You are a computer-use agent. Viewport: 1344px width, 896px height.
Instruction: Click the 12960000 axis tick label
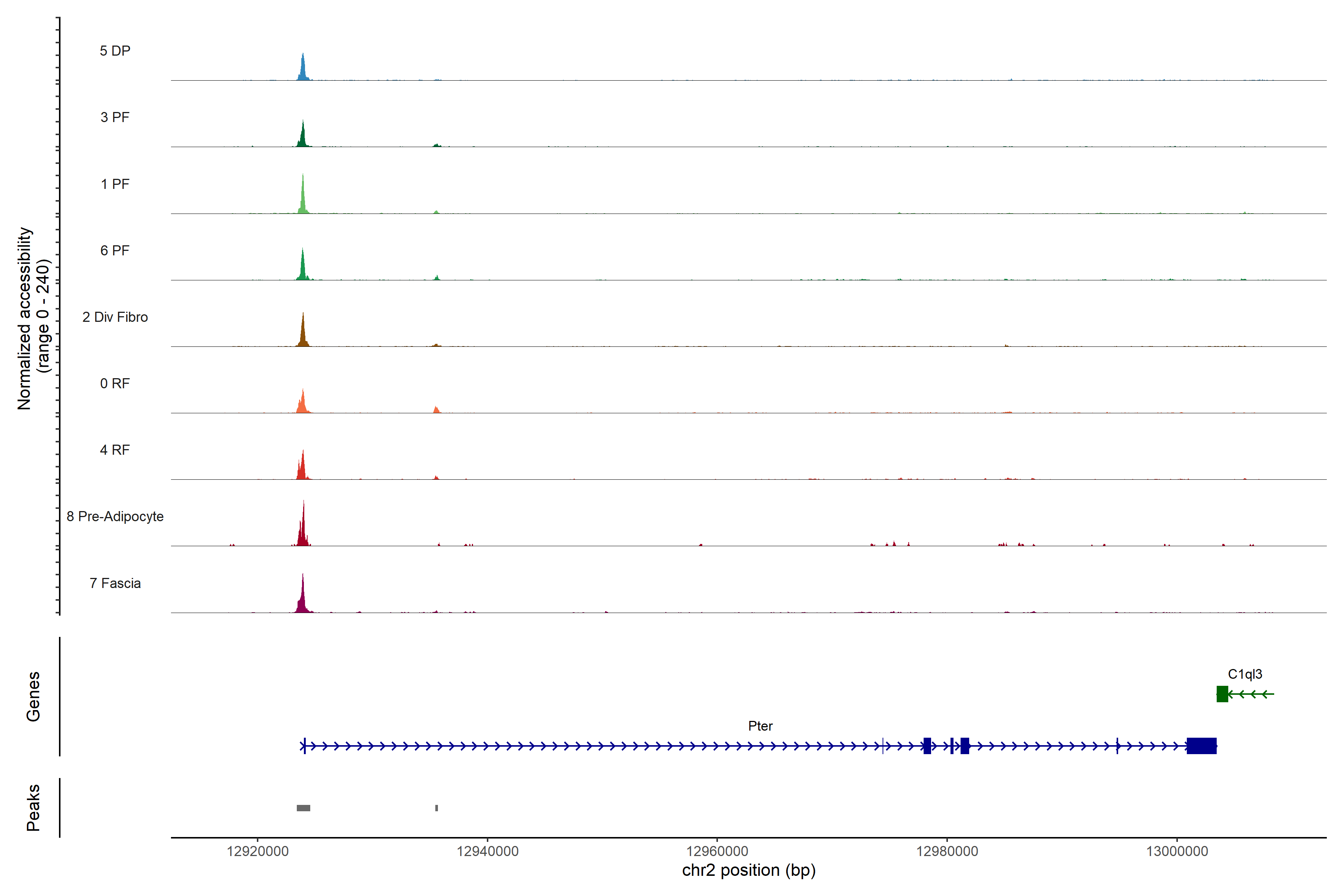(717, 851)
